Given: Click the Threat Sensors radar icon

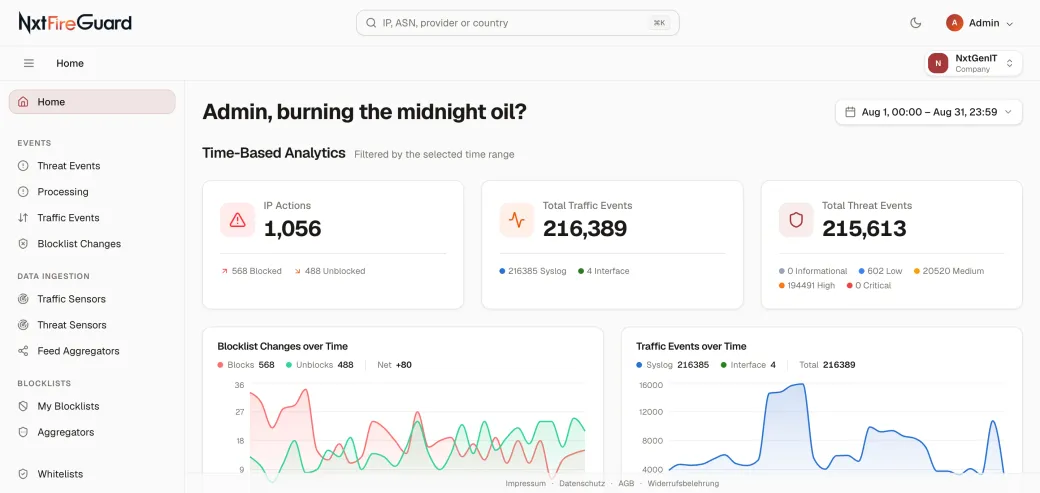Looking at the screenshot, I should [x=23, y=325].
